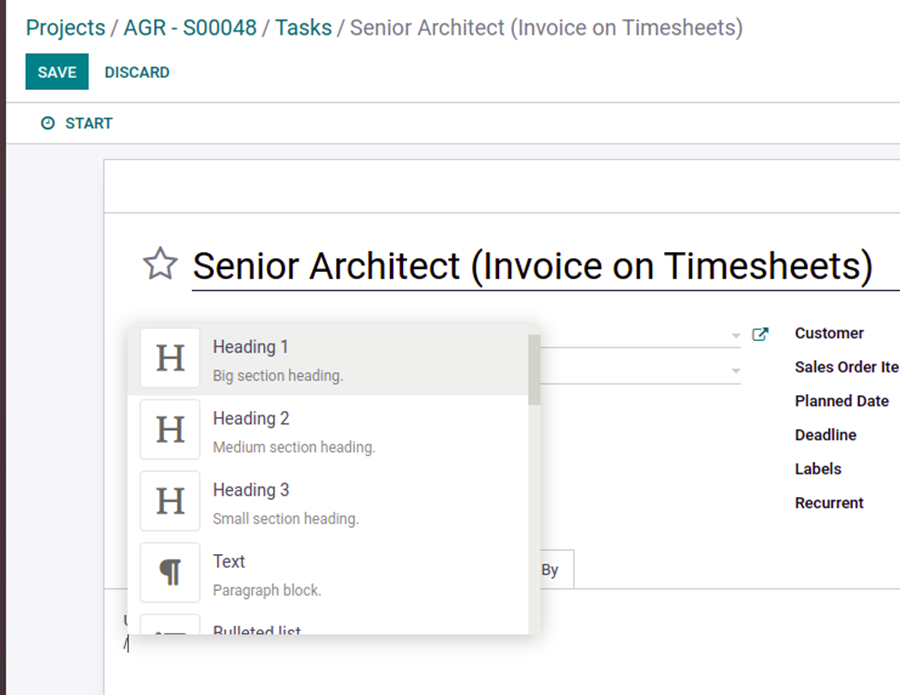Select the Heading 1 block icon
The image size is (900, 695).
tap(170, 357)
